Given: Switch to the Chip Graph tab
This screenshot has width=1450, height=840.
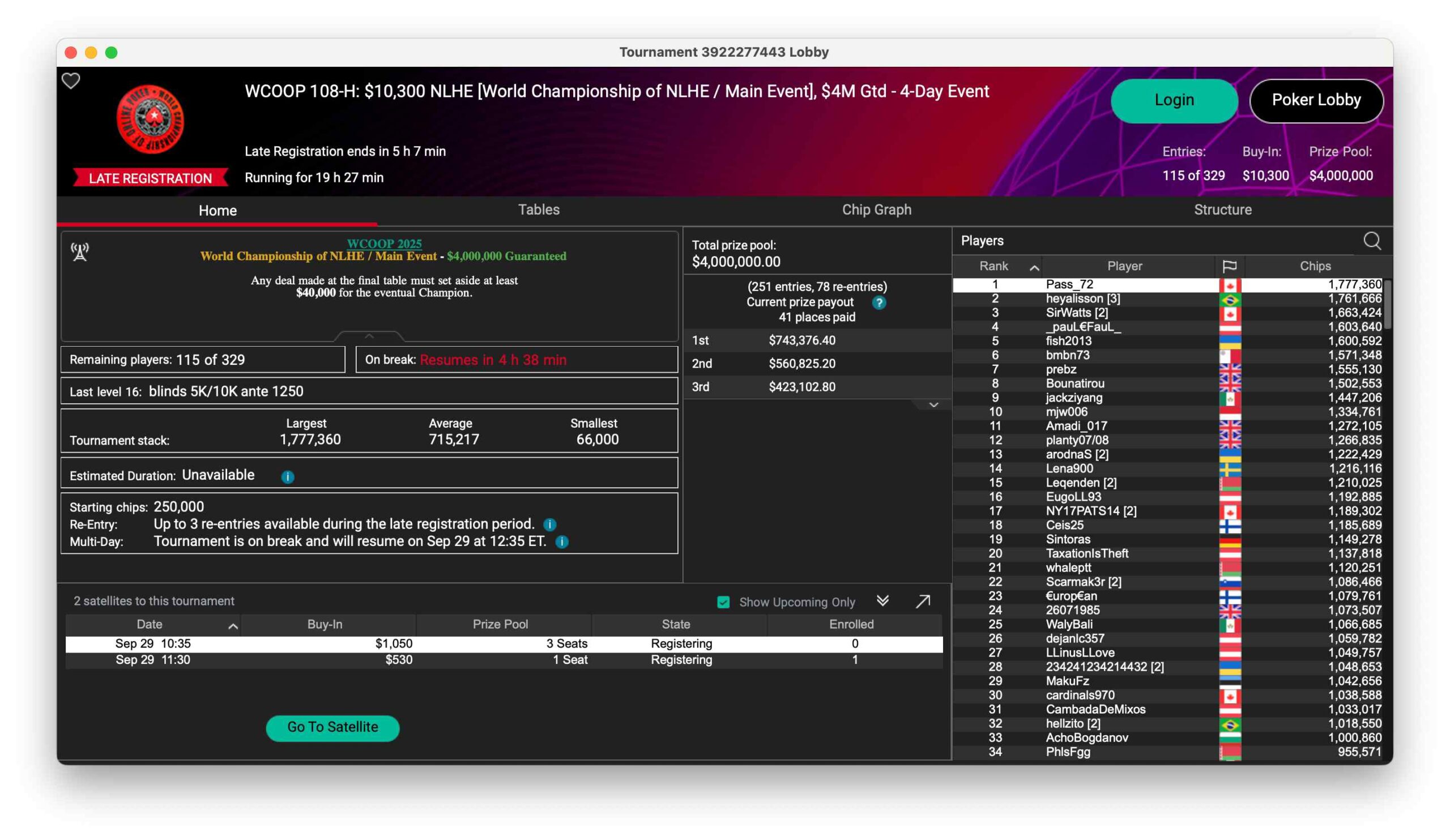Looking at the screenshot, I should click(876, 210).
